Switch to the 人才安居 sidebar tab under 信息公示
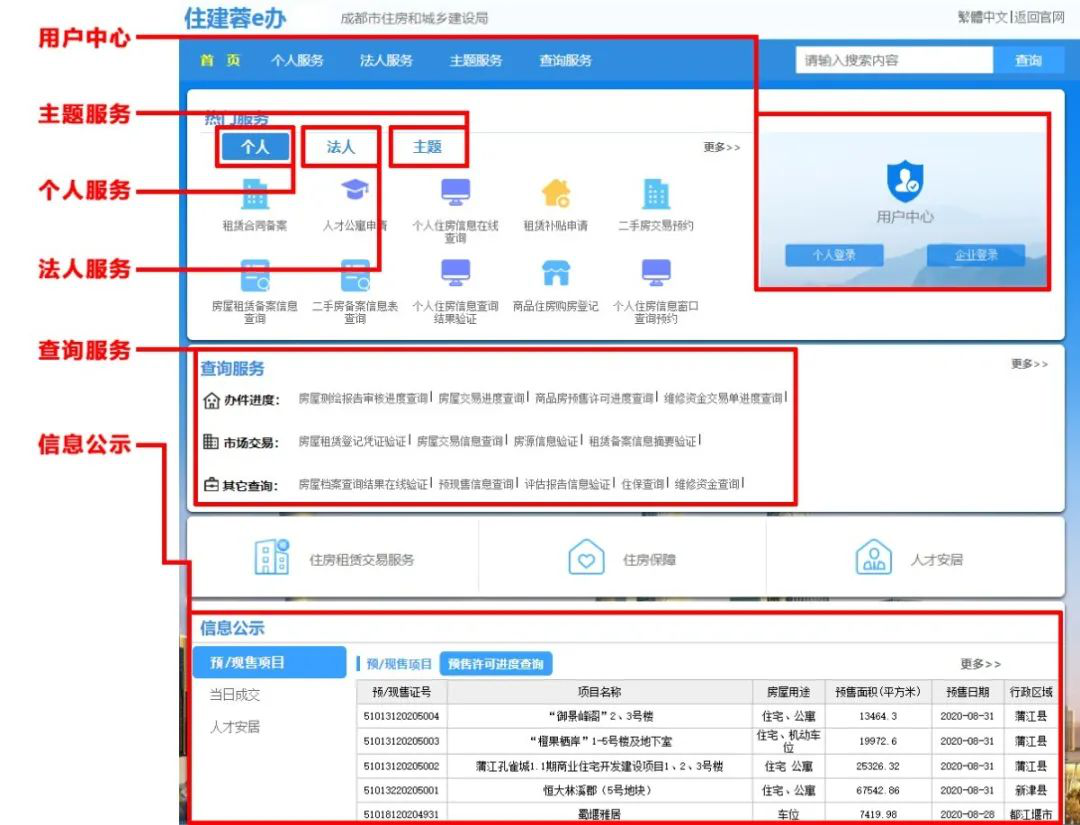The width and height of the screenshot is (1080, 825). [x=235, y=727]
